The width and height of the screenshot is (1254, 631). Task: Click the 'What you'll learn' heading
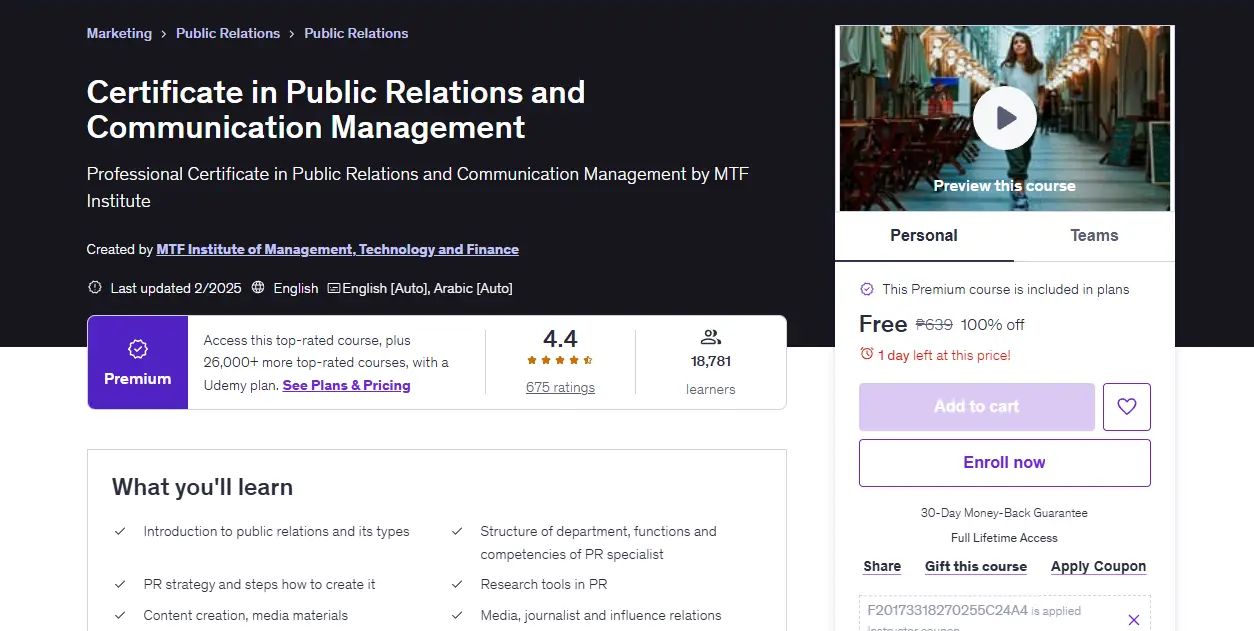(x=202, y=487)
